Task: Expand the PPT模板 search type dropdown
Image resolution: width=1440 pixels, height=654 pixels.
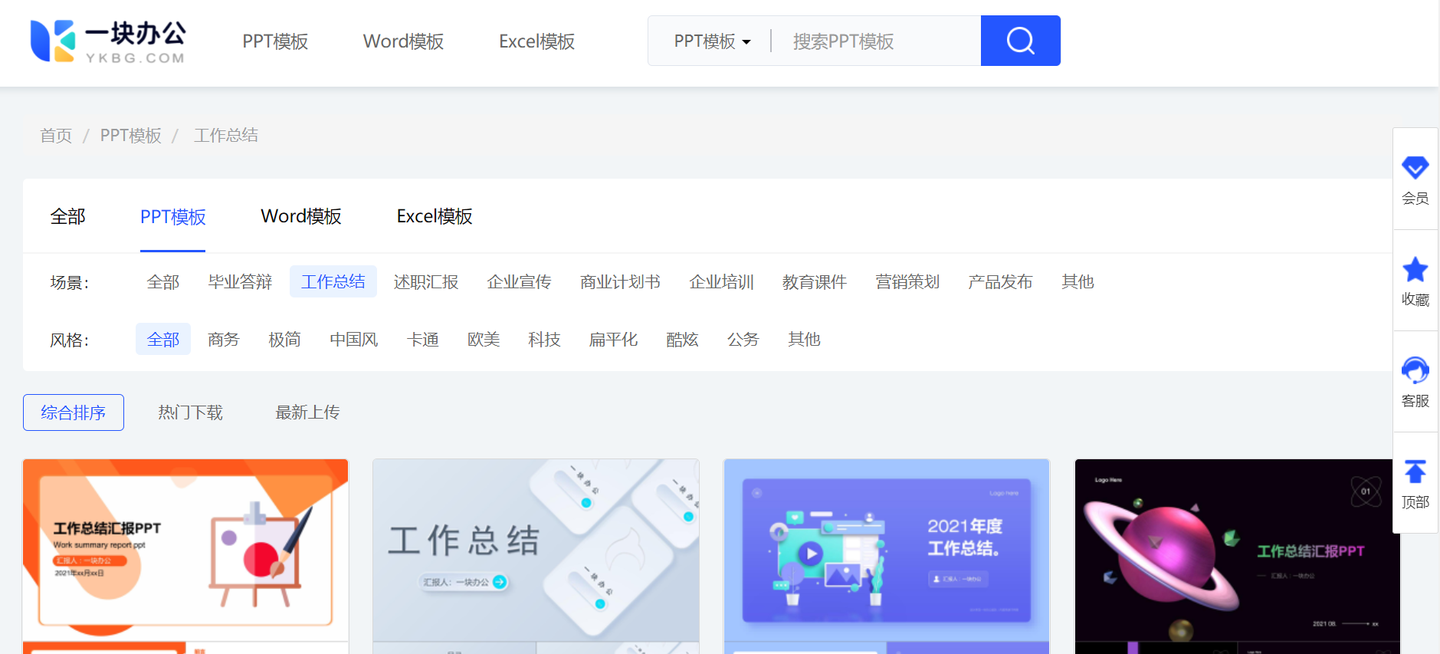Action: [712, 41]
